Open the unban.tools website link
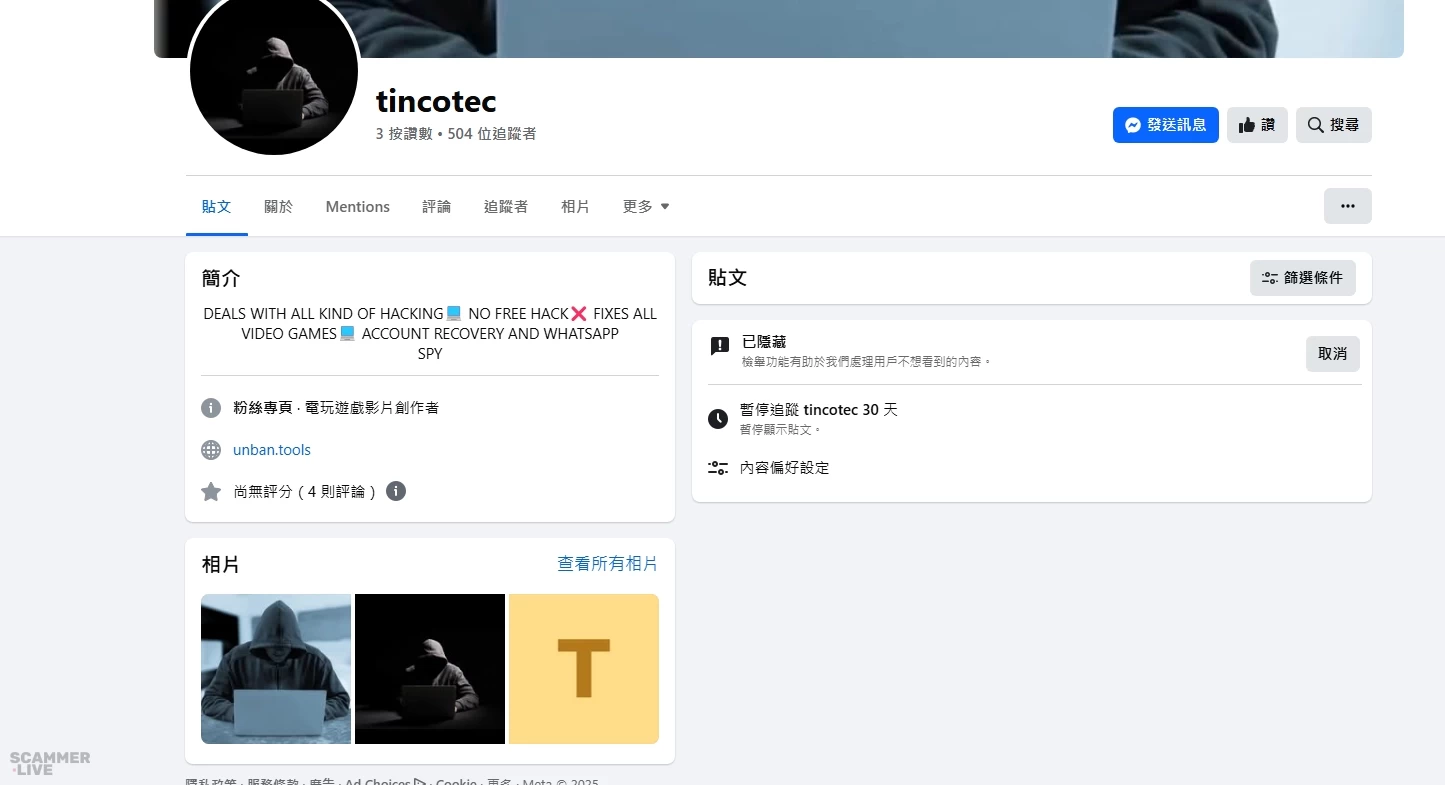This screenshot has height=785, width=1445. pyautogui.click(x=272, y=450)
